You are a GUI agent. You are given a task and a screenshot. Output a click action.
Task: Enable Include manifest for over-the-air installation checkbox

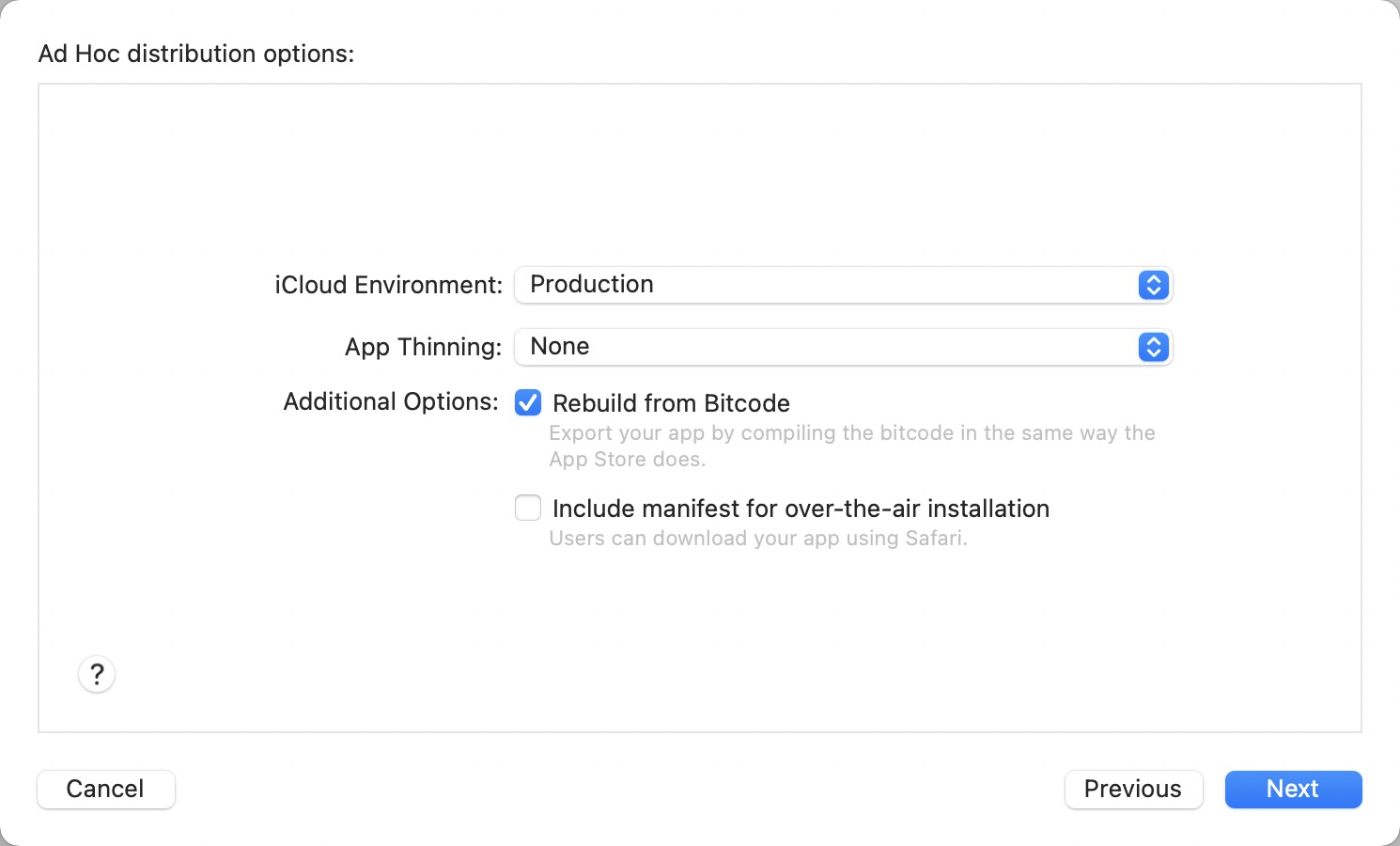click(528, 509)
